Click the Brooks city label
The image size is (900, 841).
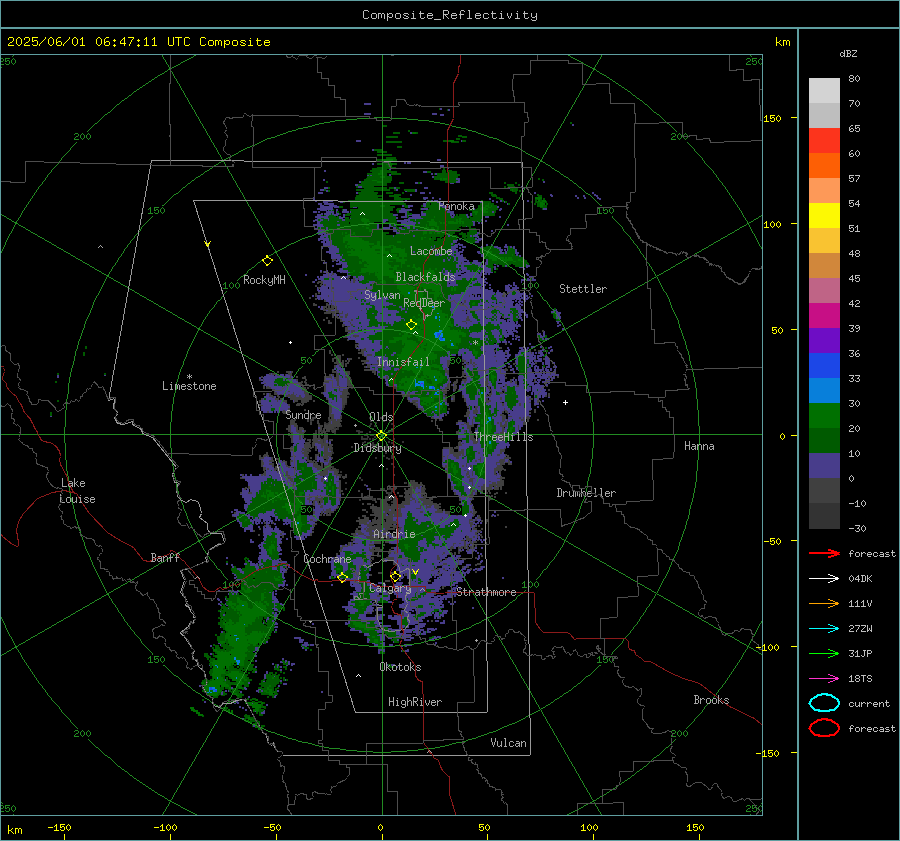click(711, 700)
